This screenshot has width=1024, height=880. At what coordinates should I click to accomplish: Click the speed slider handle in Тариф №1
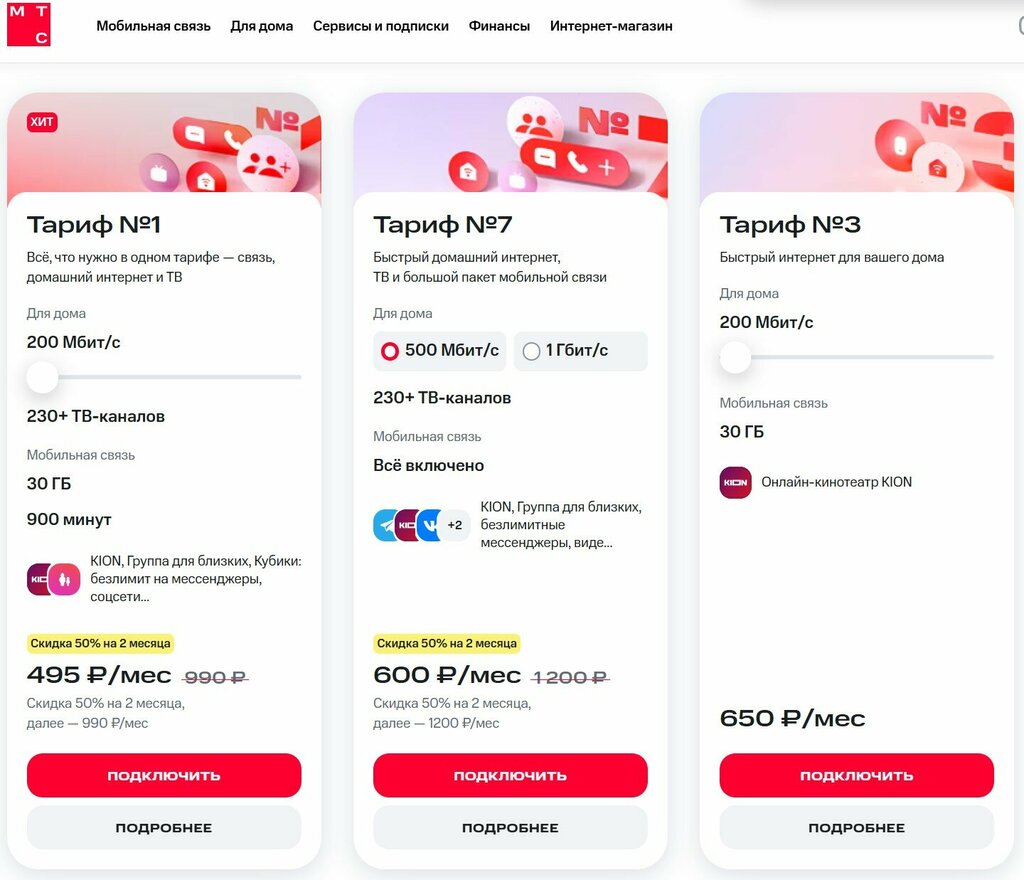point(42,377)
